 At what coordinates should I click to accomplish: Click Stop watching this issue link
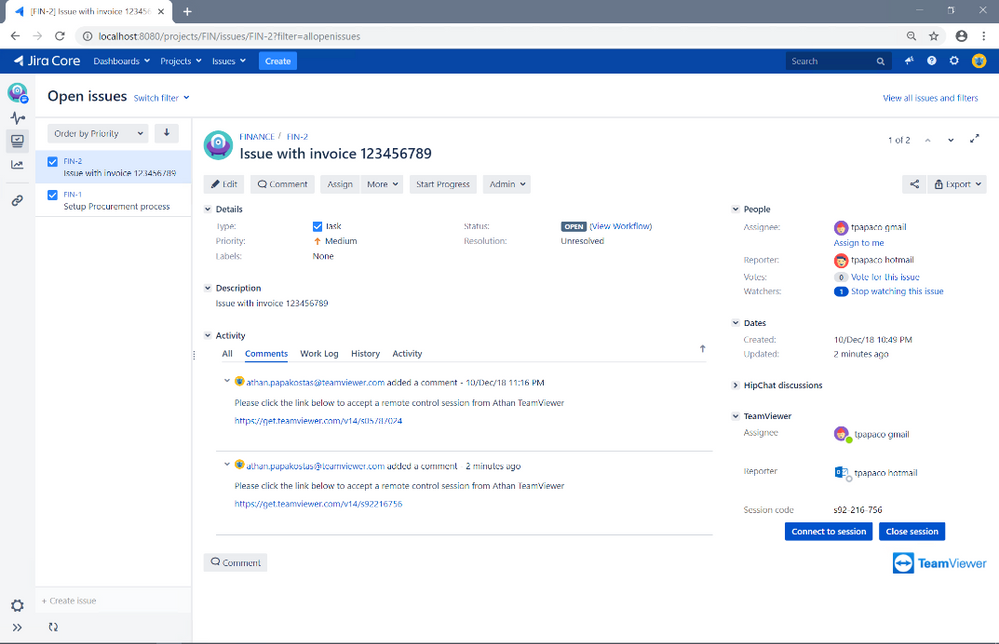coord(897,291)
